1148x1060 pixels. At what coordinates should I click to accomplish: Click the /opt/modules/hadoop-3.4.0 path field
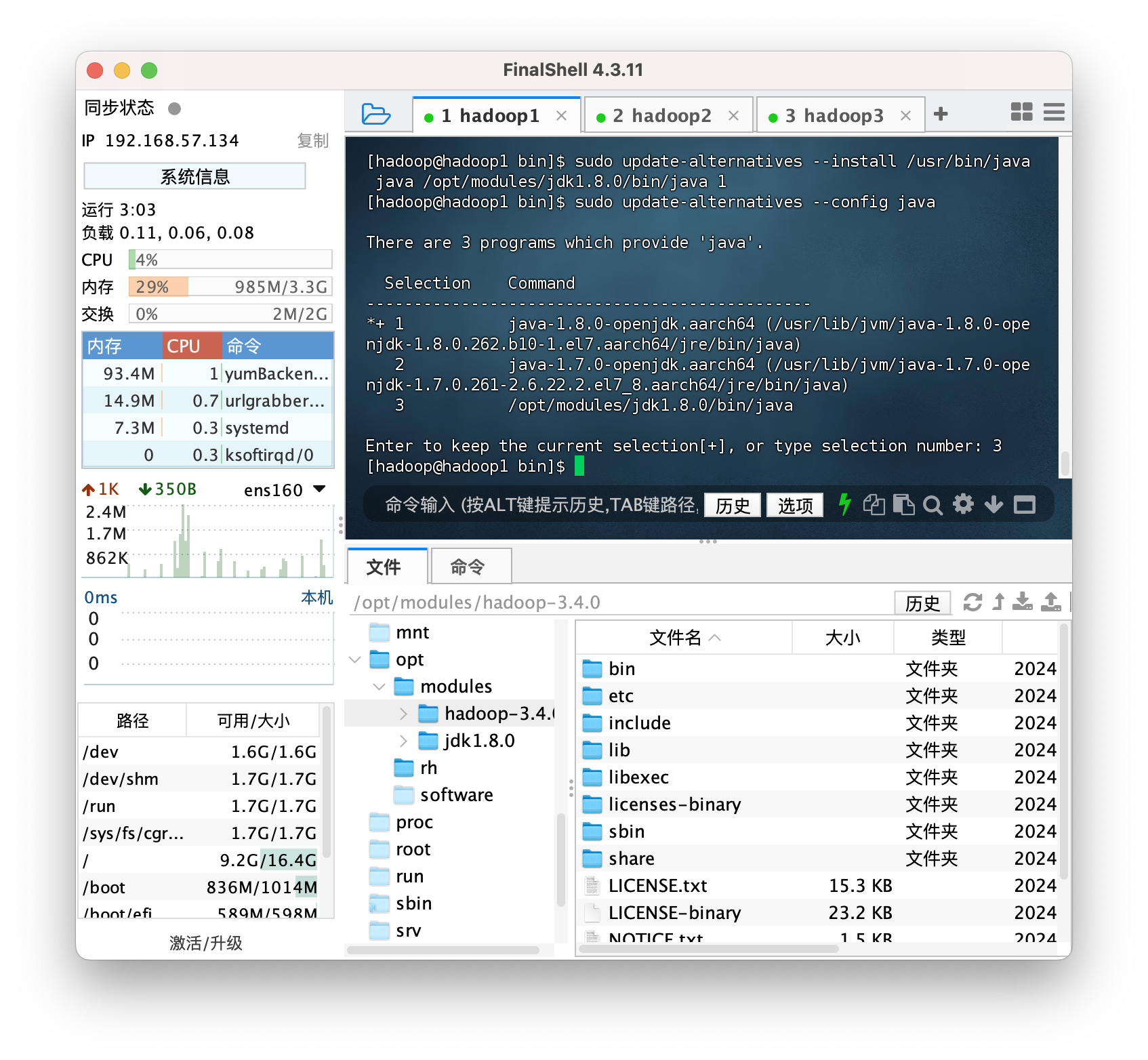(620, 603)
